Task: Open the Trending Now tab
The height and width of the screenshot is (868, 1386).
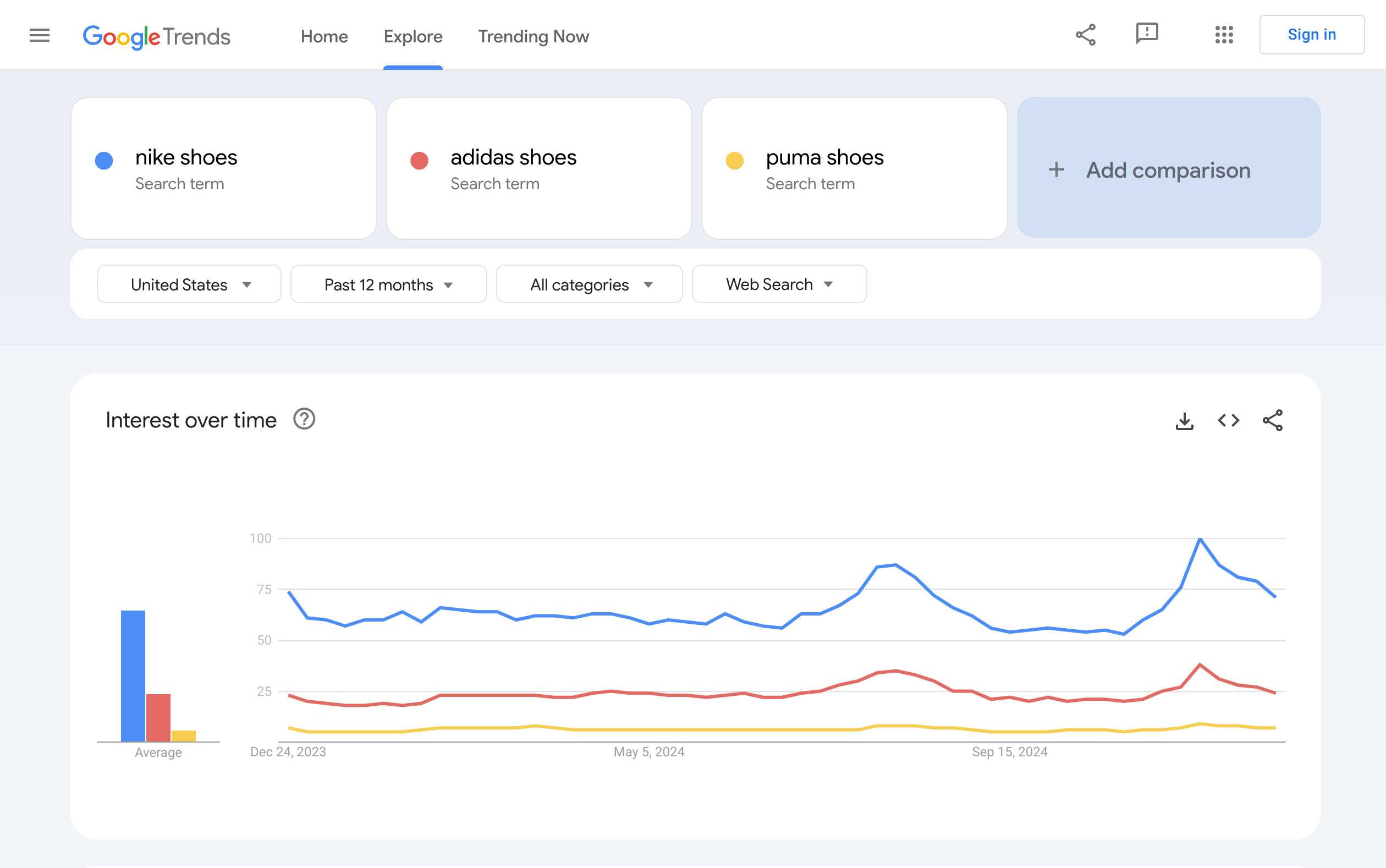Action: (x=533, y=37)
